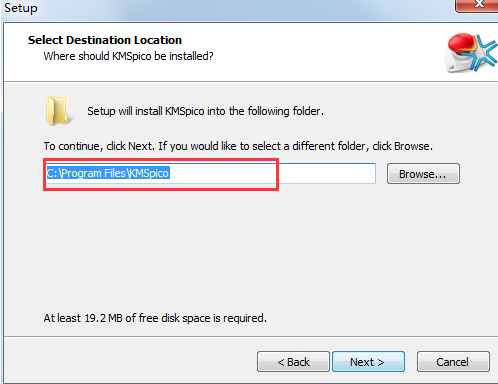Click the destination path input field
The height and width of the screenshot is (384, 498).
211,173
